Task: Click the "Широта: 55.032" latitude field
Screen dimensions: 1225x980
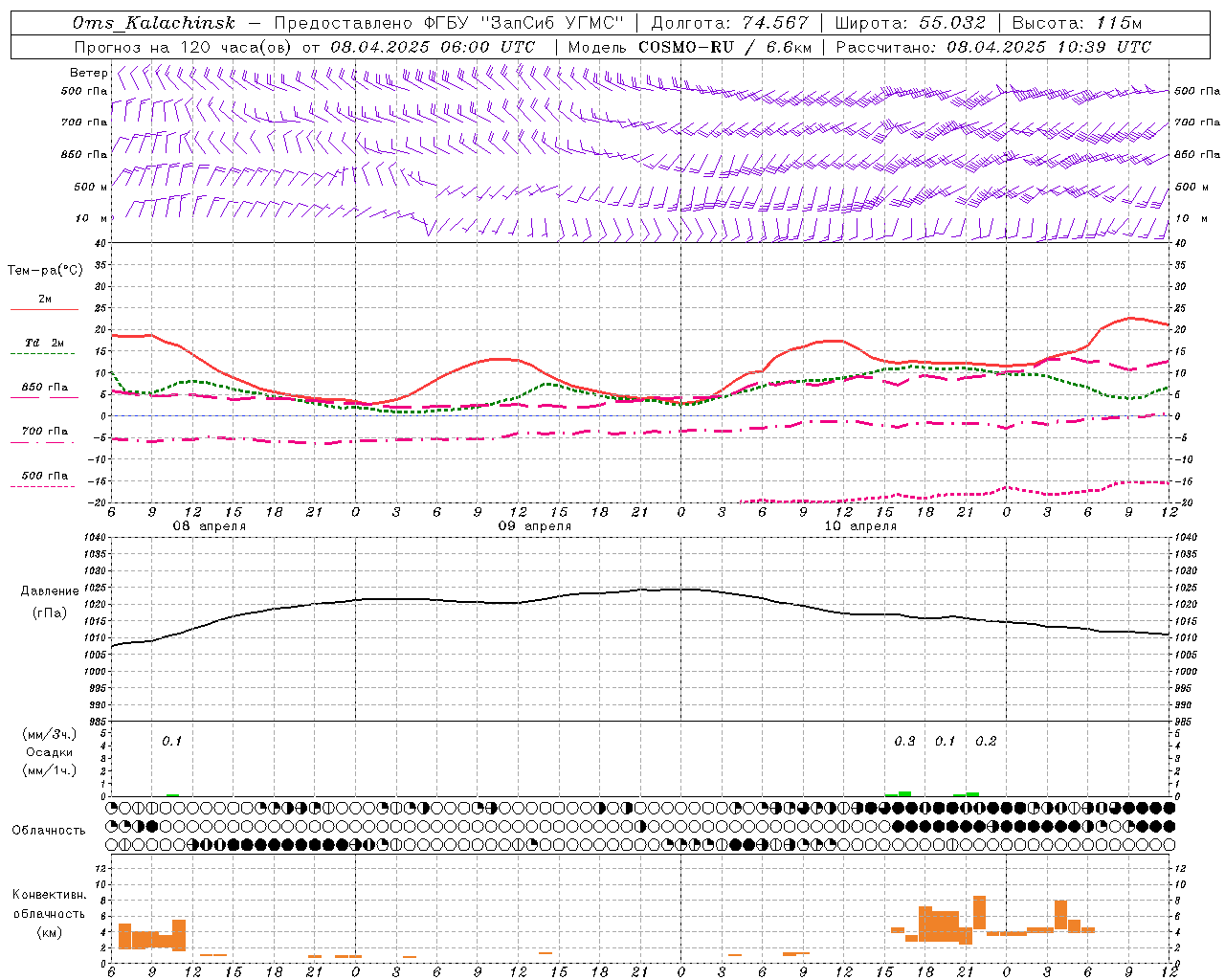Action: coord(910,23)
